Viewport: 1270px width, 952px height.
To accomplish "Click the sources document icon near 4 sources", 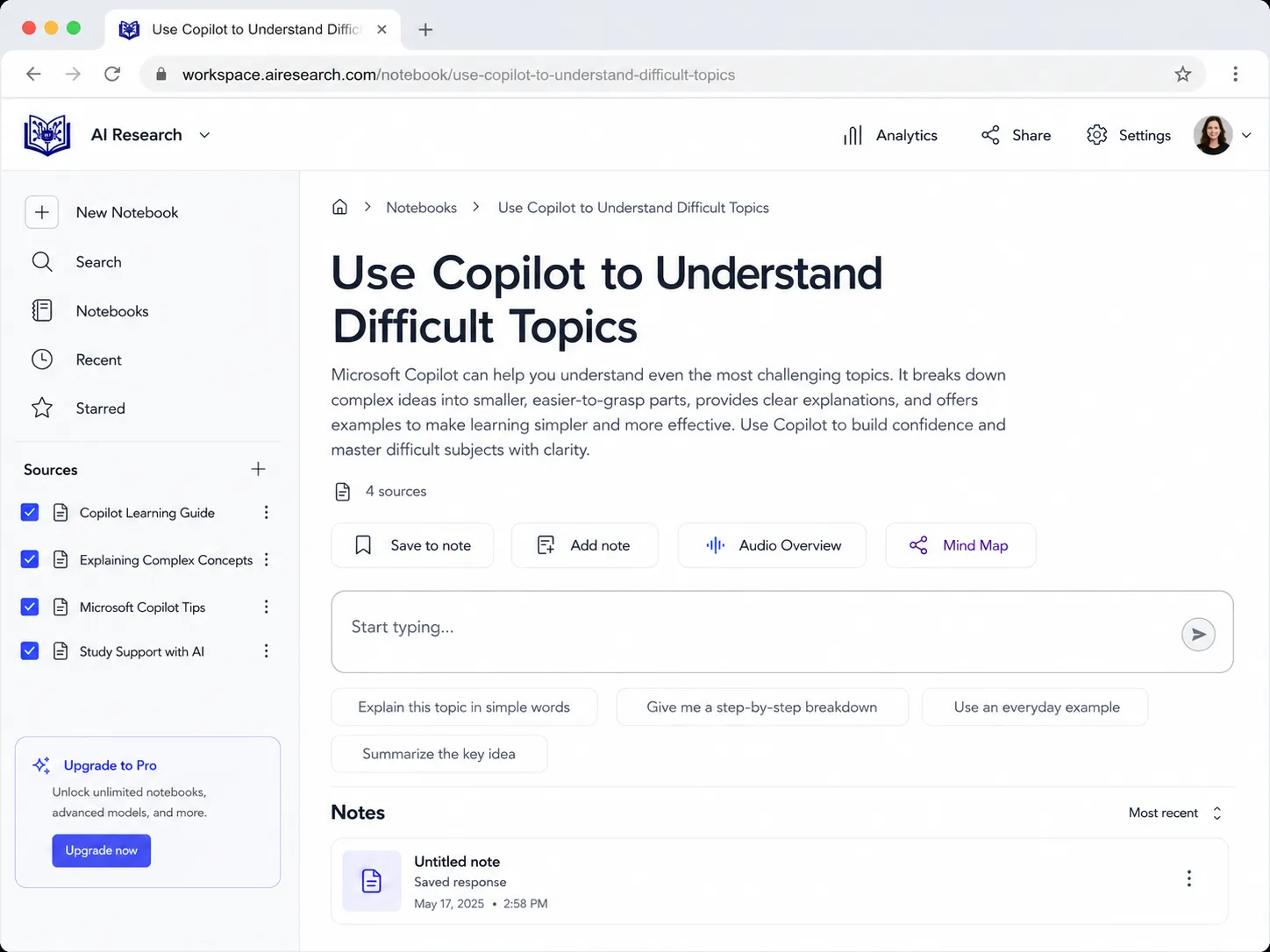I will click(343, 492).
